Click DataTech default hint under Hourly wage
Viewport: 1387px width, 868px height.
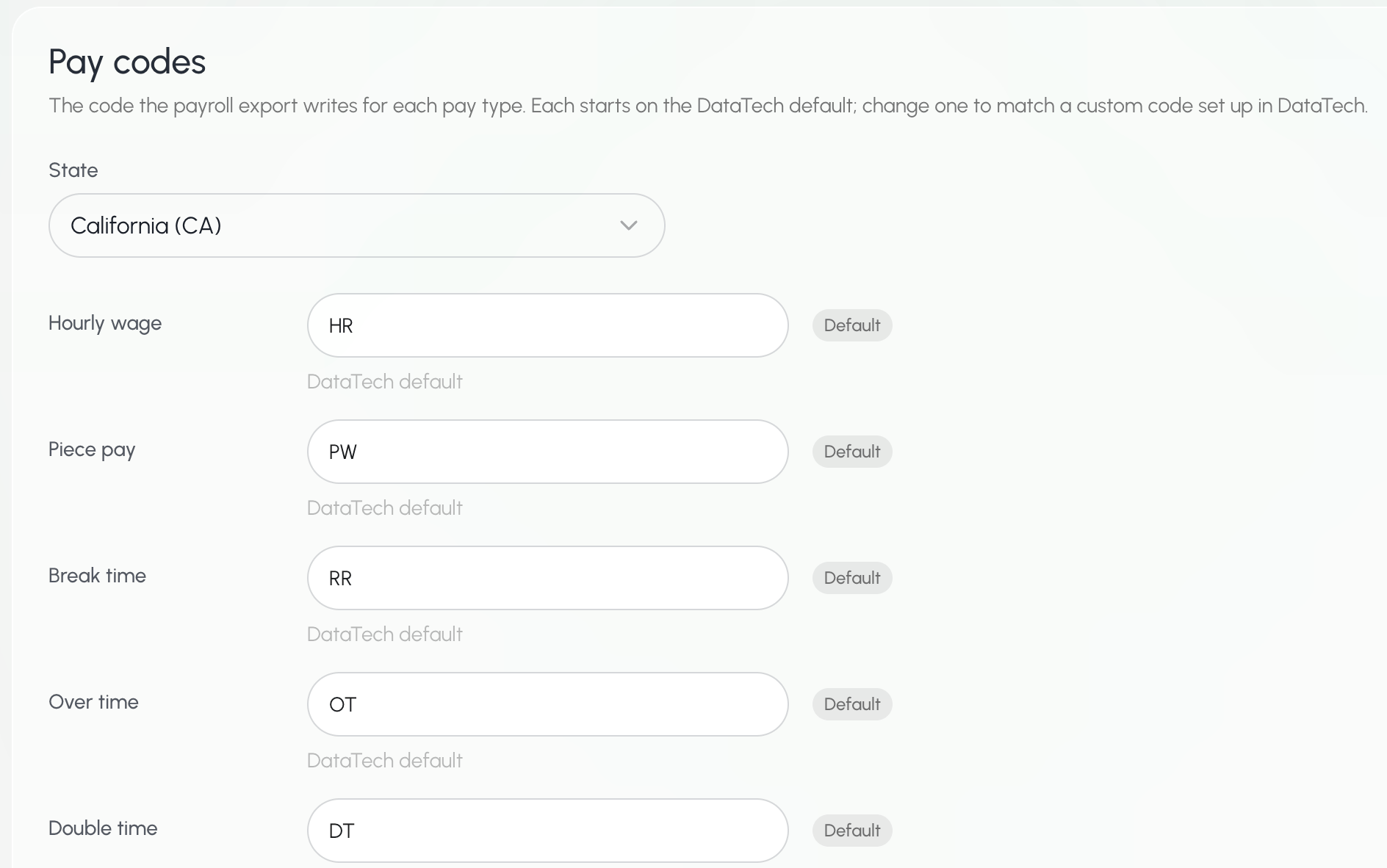point(385,382)
